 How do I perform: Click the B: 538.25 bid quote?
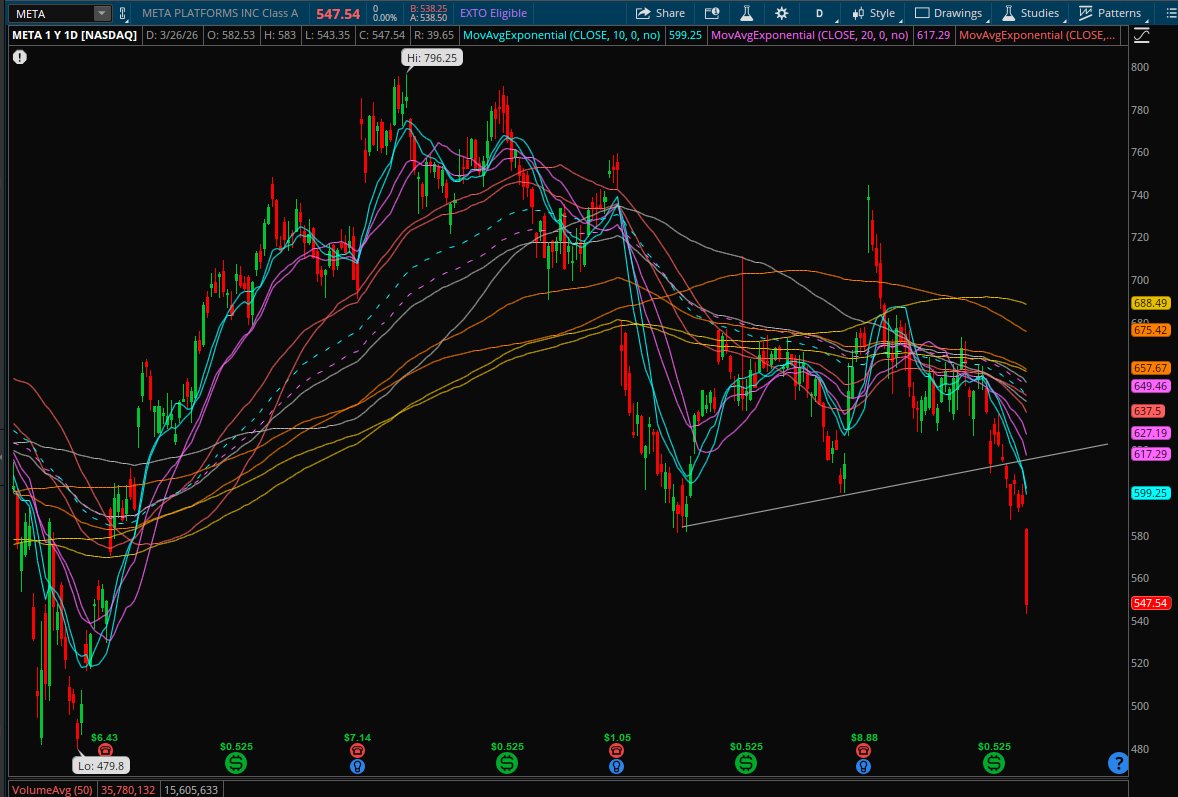428,8
